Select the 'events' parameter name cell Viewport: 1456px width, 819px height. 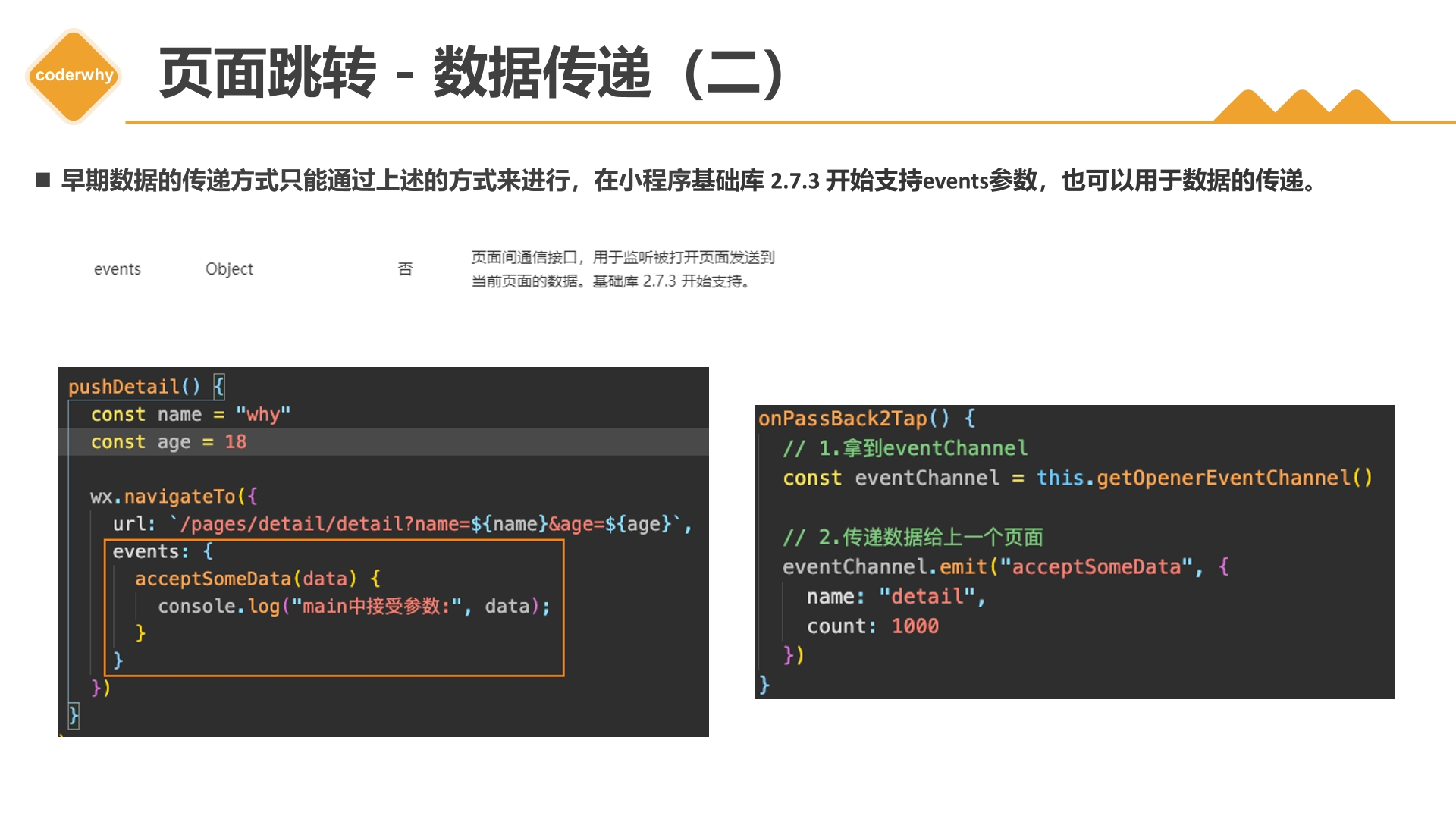click(117, 269)
